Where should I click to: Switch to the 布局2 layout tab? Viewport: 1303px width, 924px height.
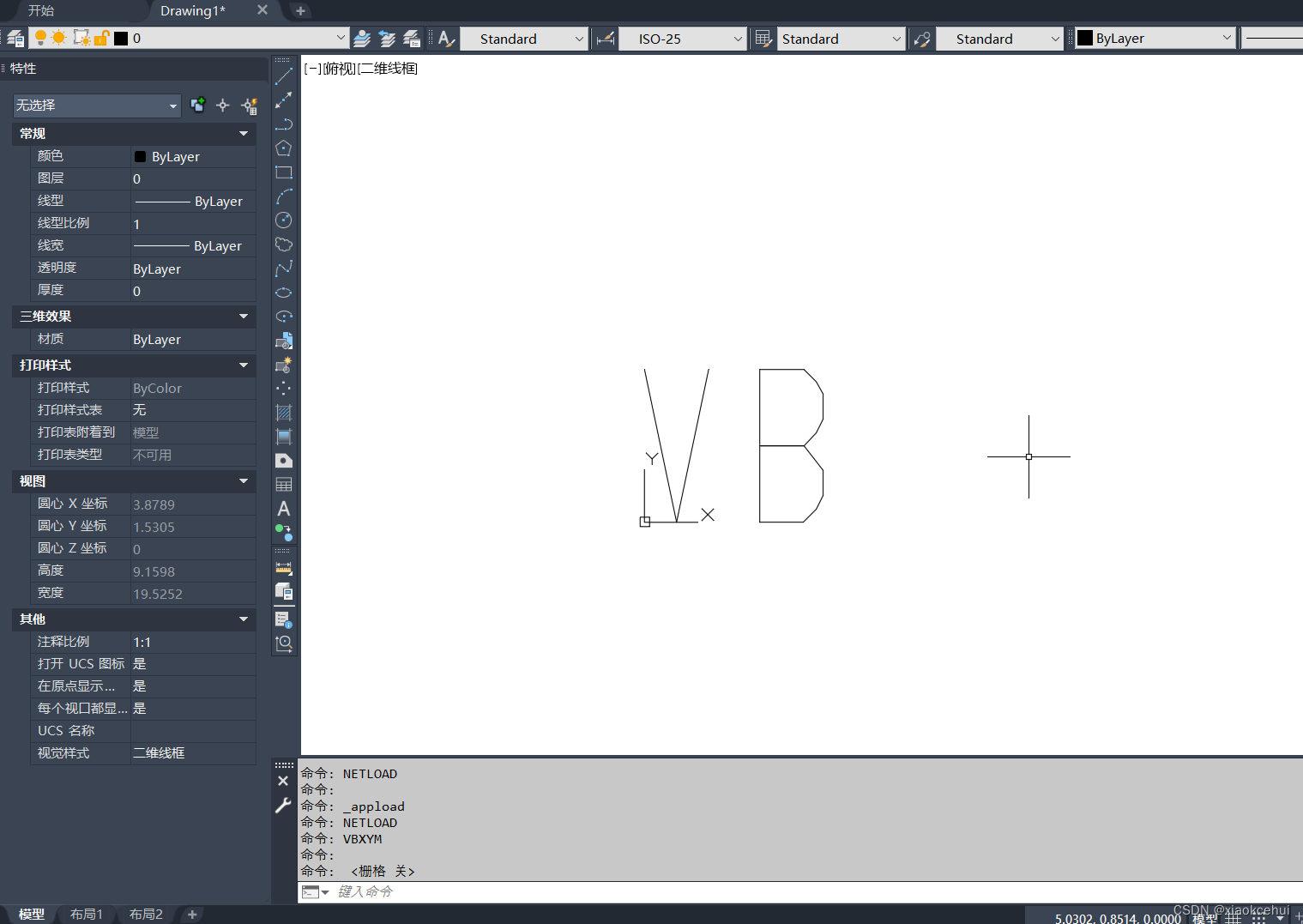pyautogui.click(x=146, y=915)
